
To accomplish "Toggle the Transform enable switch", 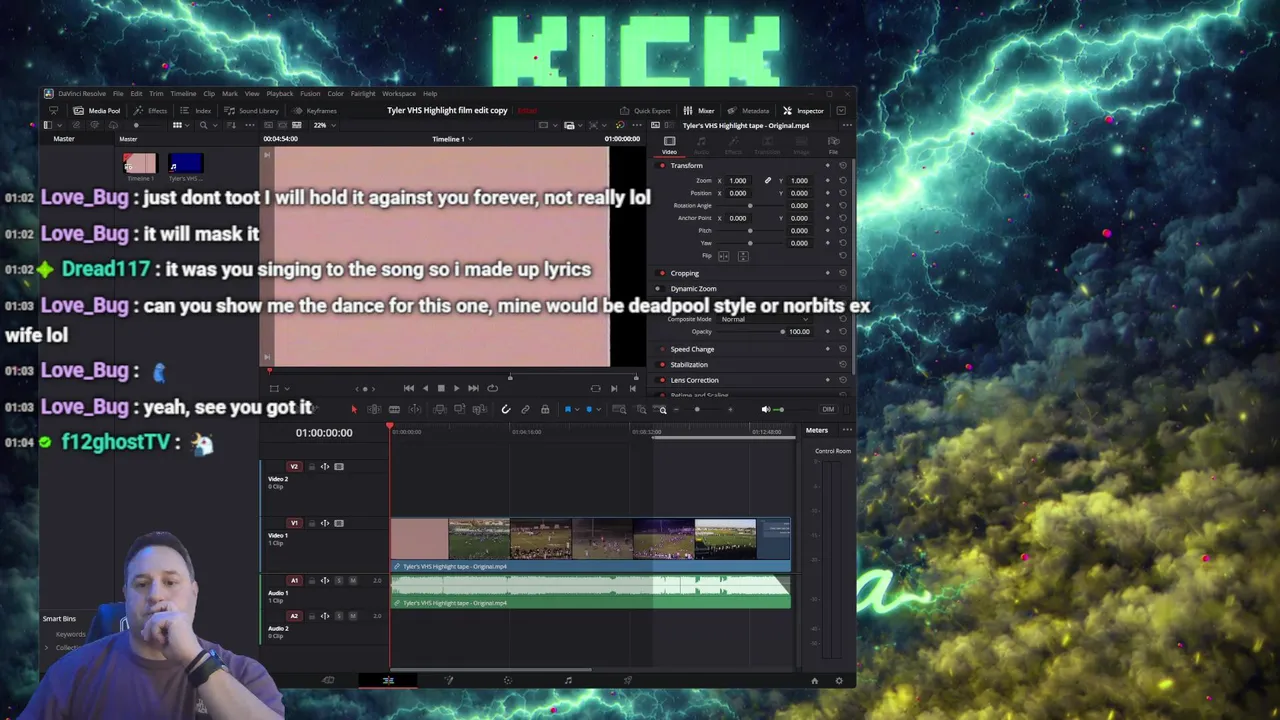I will click(x=662, y=166).
